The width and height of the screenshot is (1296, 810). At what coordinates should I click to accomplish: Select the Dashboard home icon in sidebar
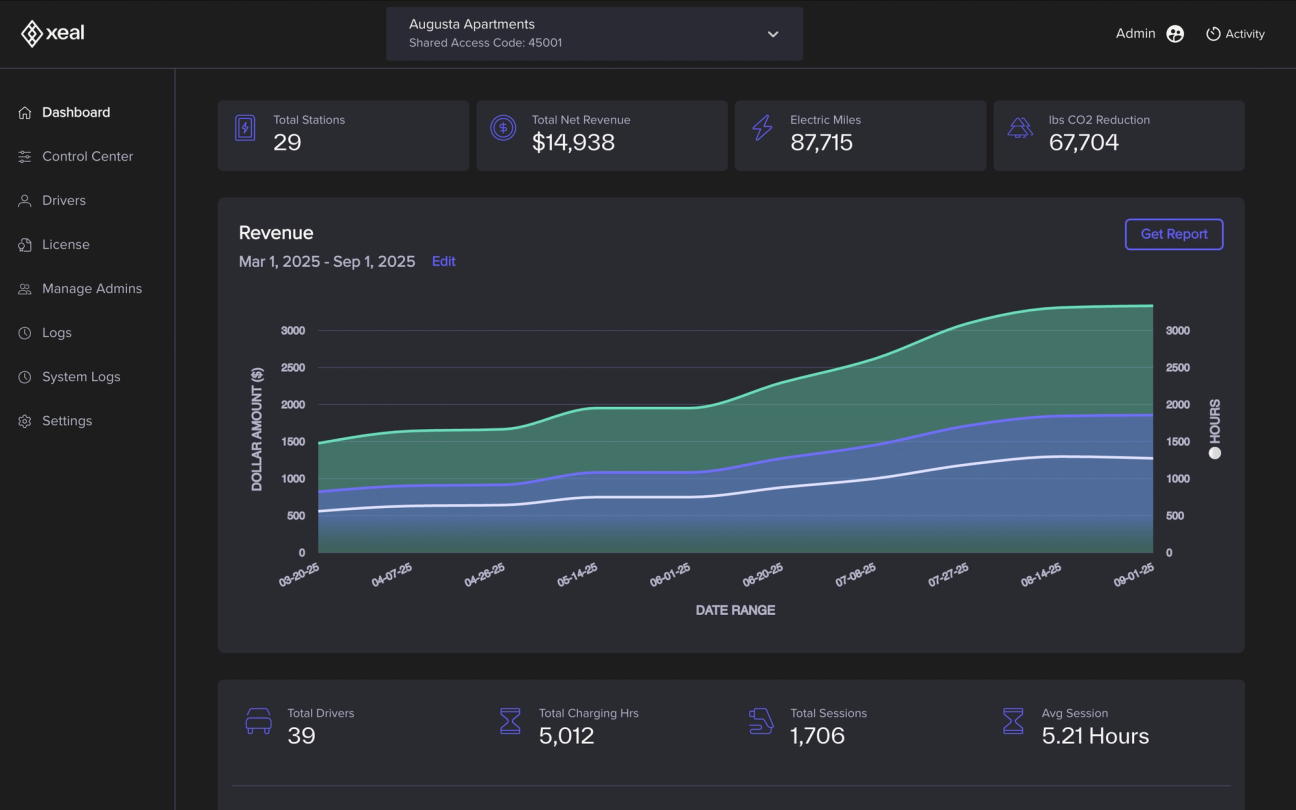pos(24,112)
